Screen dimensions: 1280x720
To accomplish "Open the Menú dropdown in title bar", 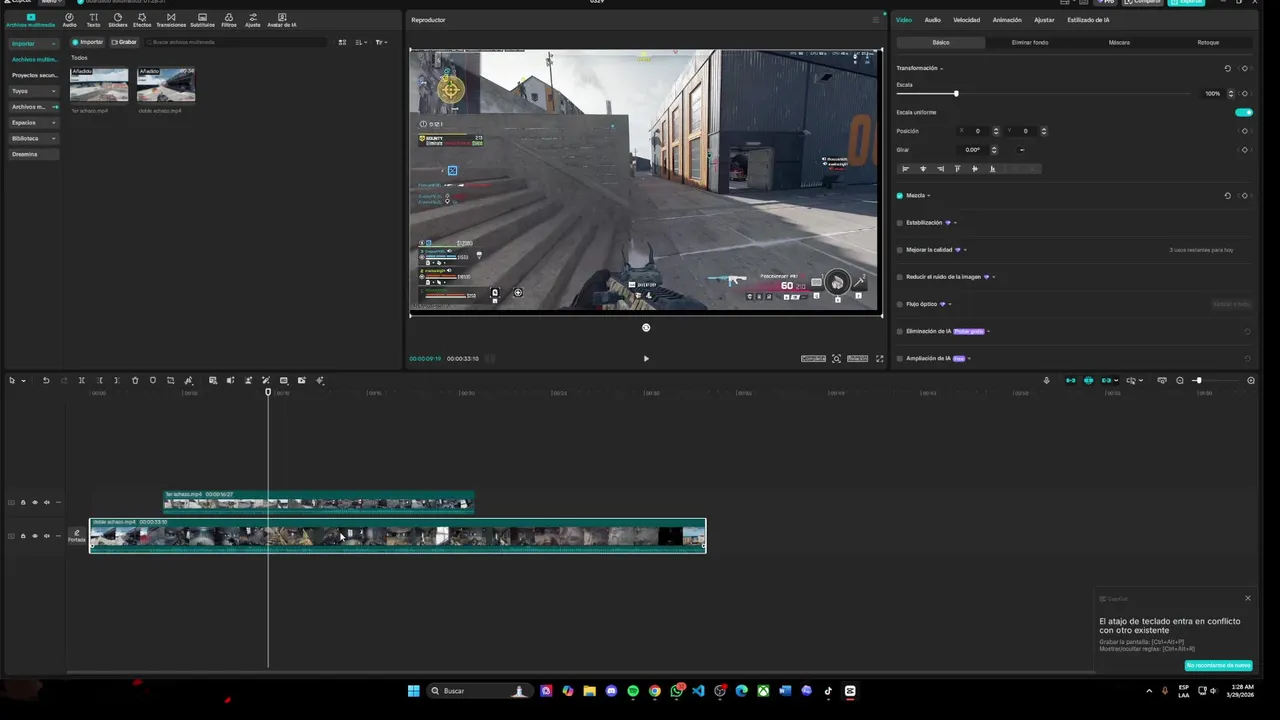I will [50, 2].
